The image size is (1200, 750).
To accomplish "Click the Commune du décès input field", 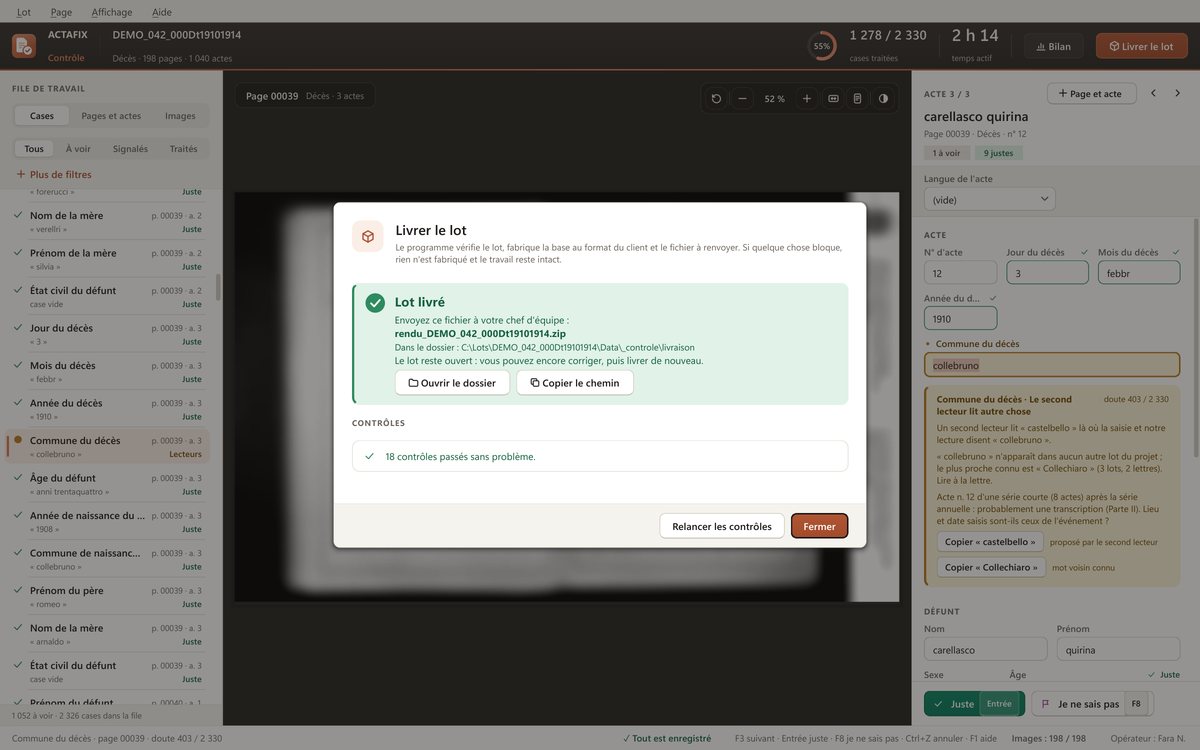I will click(1052, 365).
